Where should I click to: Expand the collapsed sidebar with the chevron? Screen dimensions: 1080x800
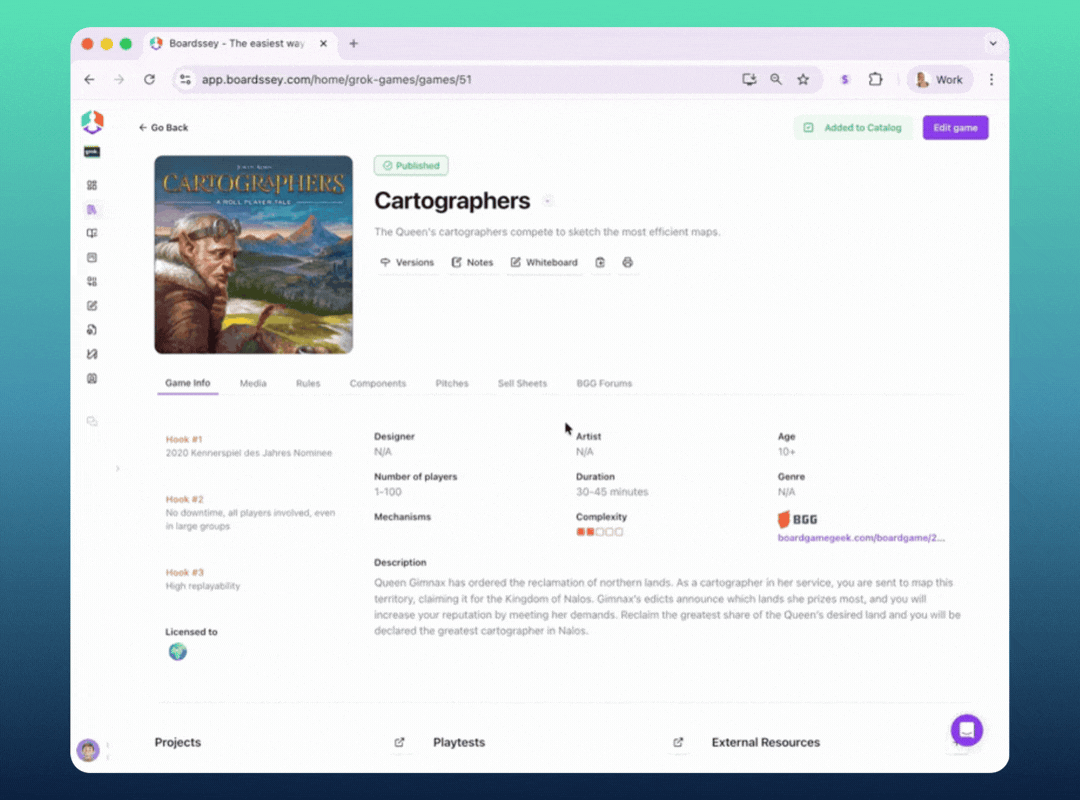(117, 468)
